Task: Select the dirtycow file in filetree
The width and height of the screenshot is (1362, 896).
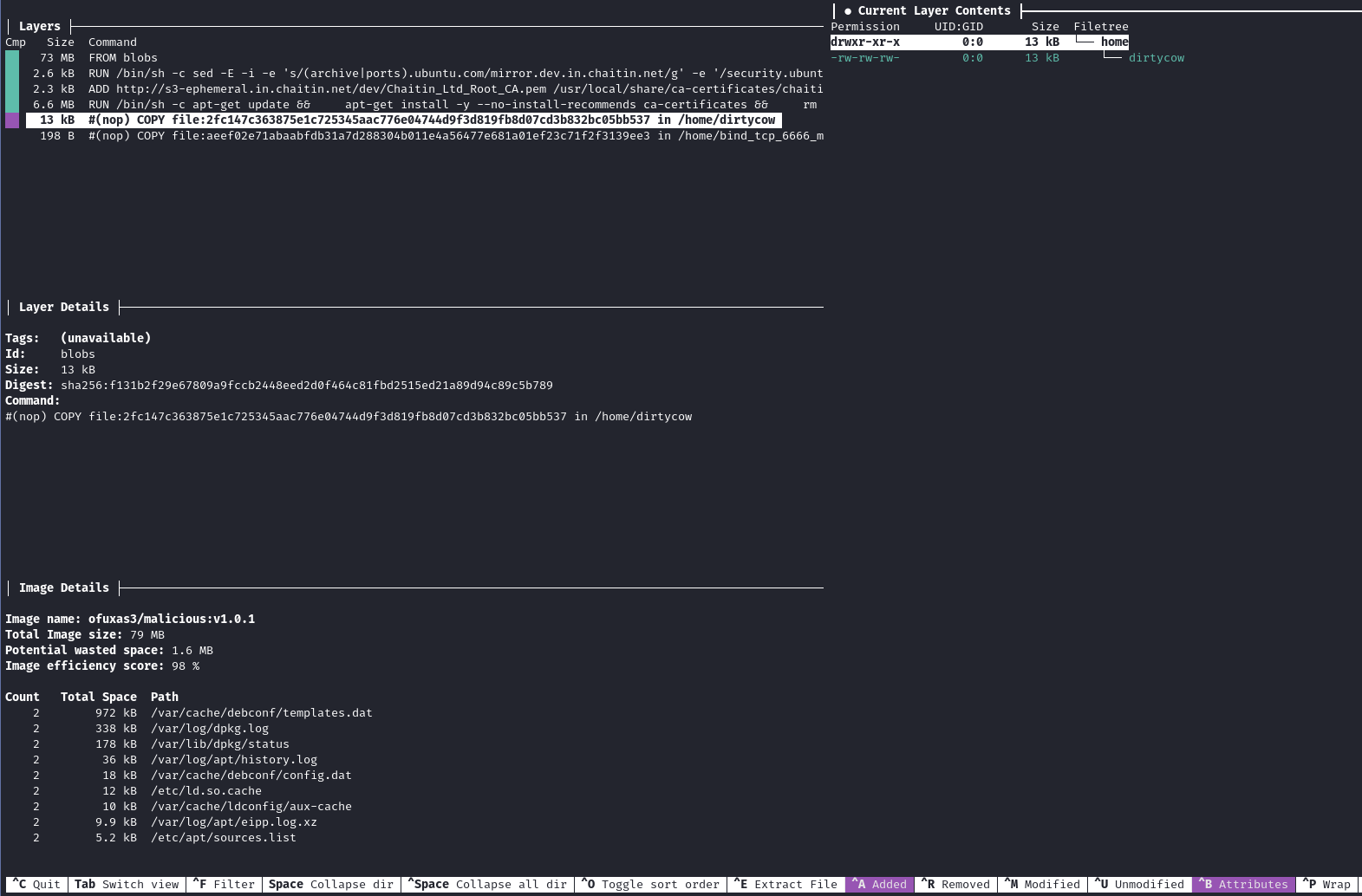Action: coord(1156,58)
